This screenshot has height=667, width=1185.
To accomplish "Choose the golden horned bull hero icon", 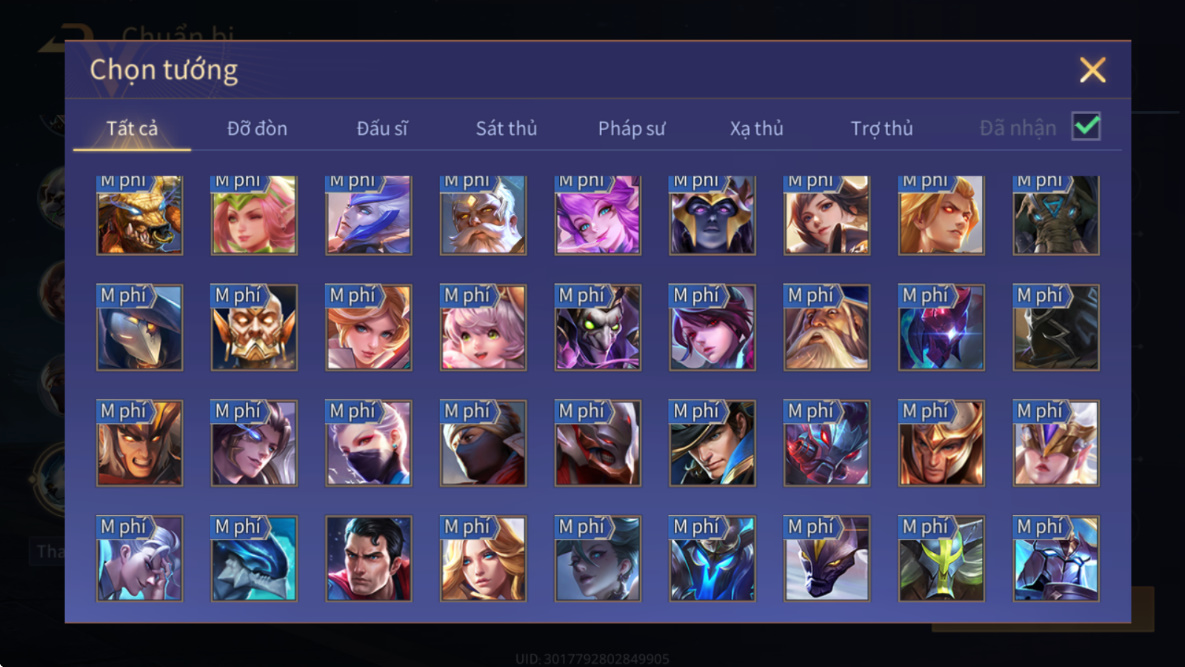I will [140, 215].
